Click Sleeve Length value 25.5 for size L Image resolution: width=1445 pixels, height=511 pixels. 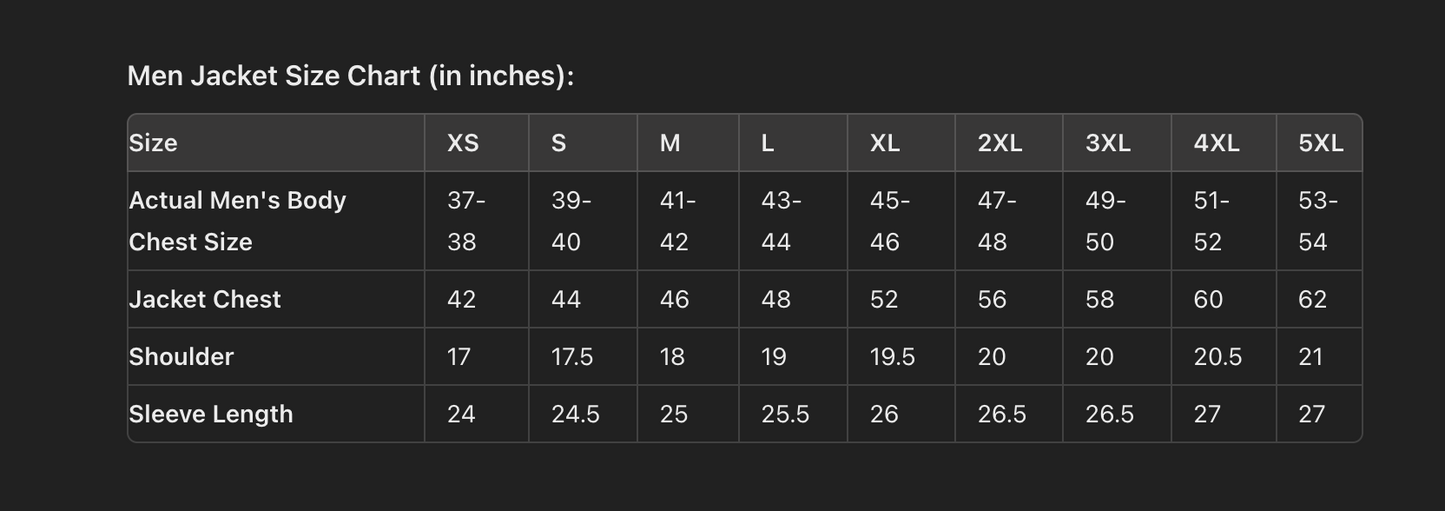click(785, 414)
